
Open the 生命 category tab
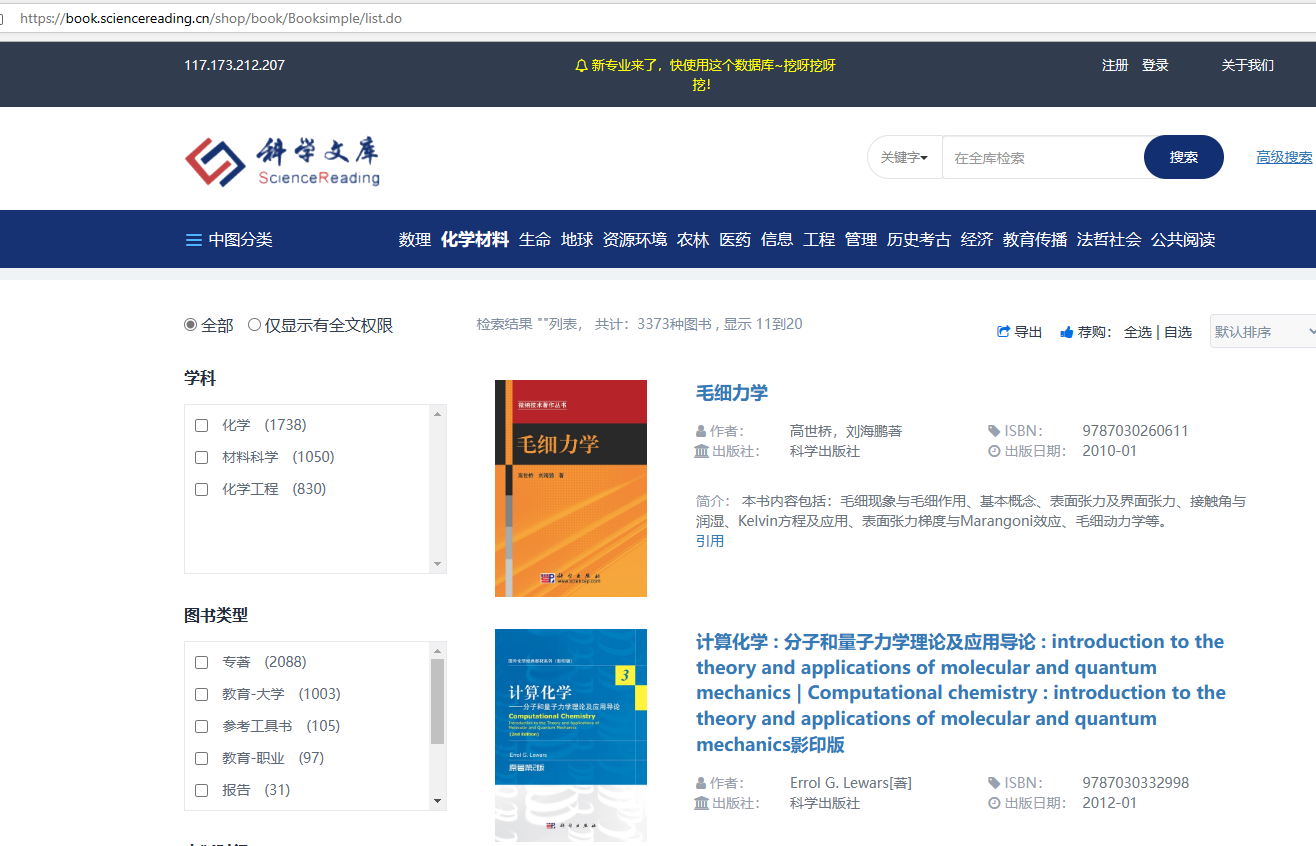click(x=535, y=240)
